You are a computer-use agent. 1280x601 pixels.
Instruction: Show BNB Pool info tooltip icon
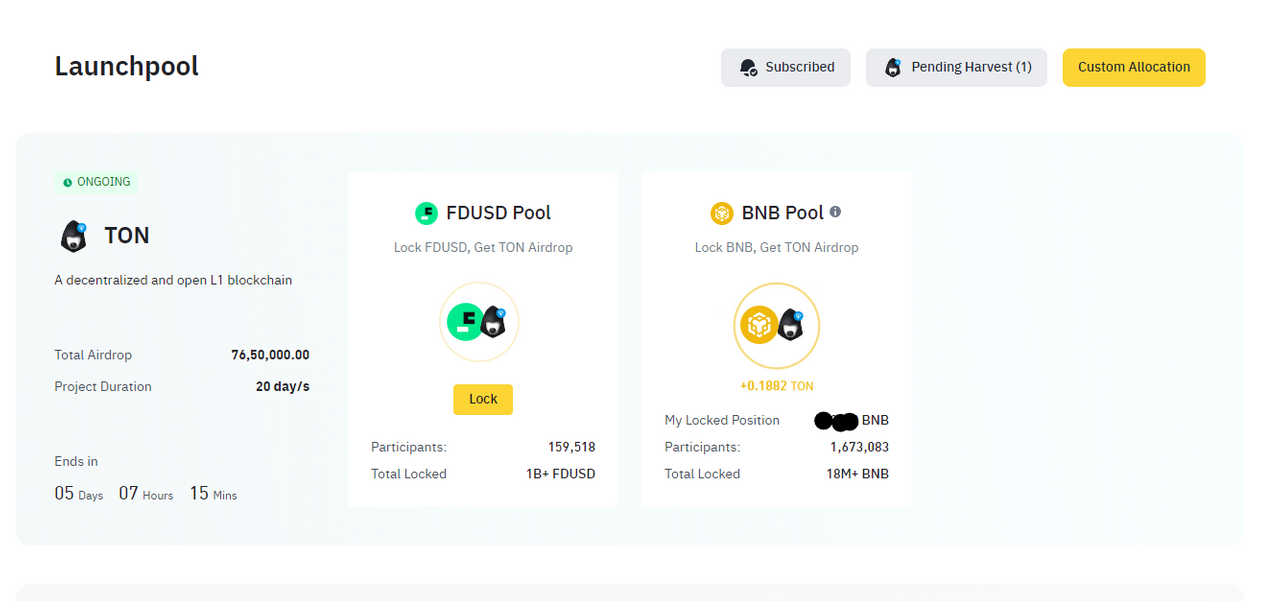click(x=836, y=212)
